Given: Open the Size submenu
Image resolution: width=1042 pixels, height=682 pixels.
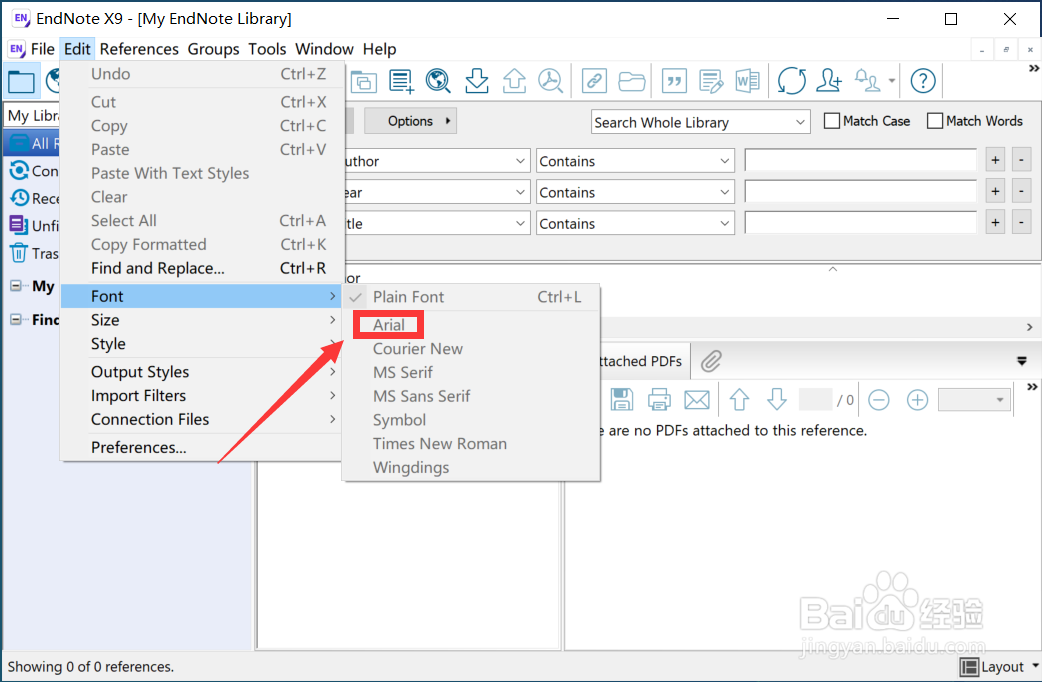Looking at the screenshot, I should point(202,320).
